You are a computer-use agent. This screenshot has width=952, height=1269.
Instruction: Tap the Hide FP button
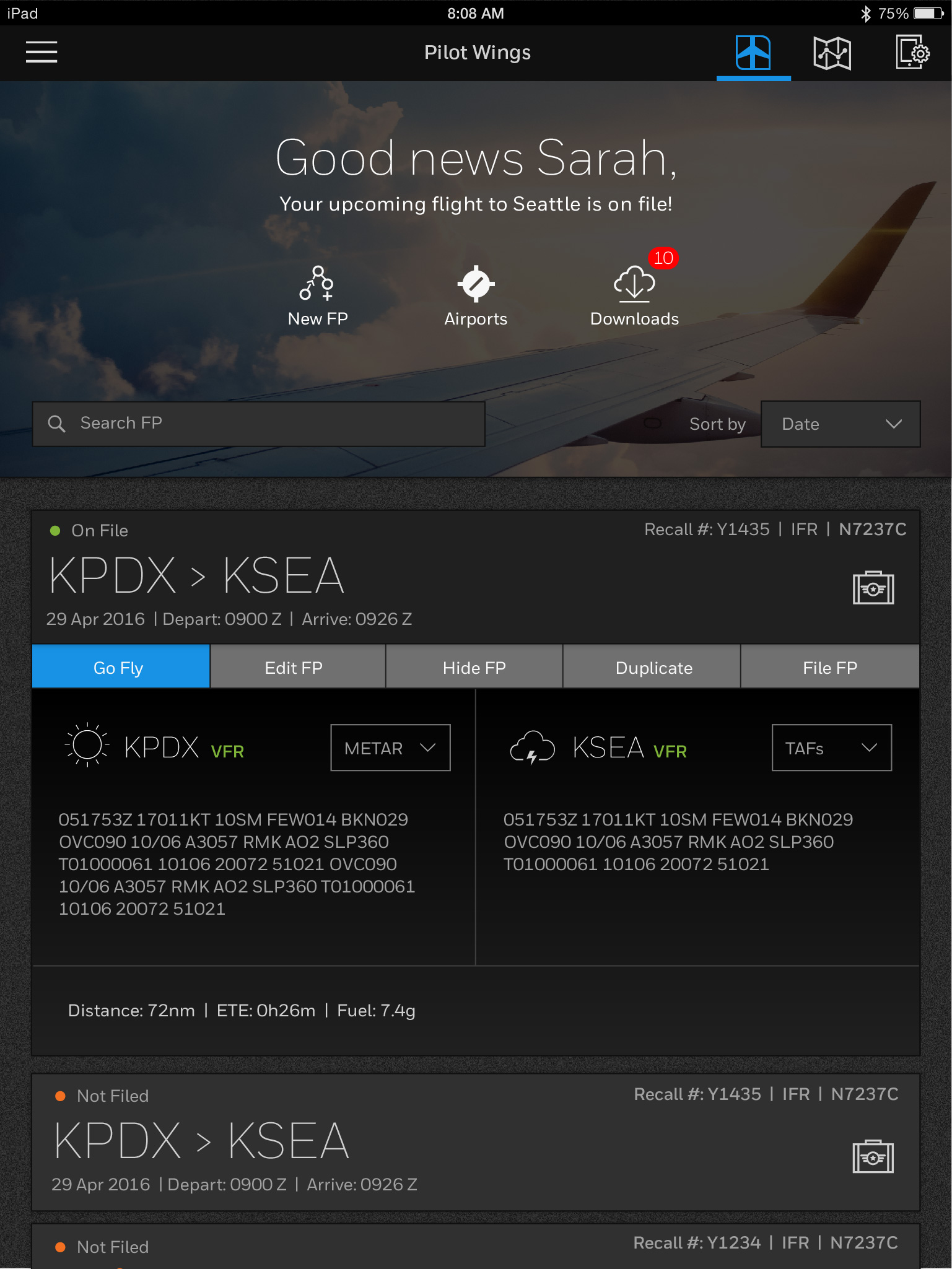[x=474, y=666]
